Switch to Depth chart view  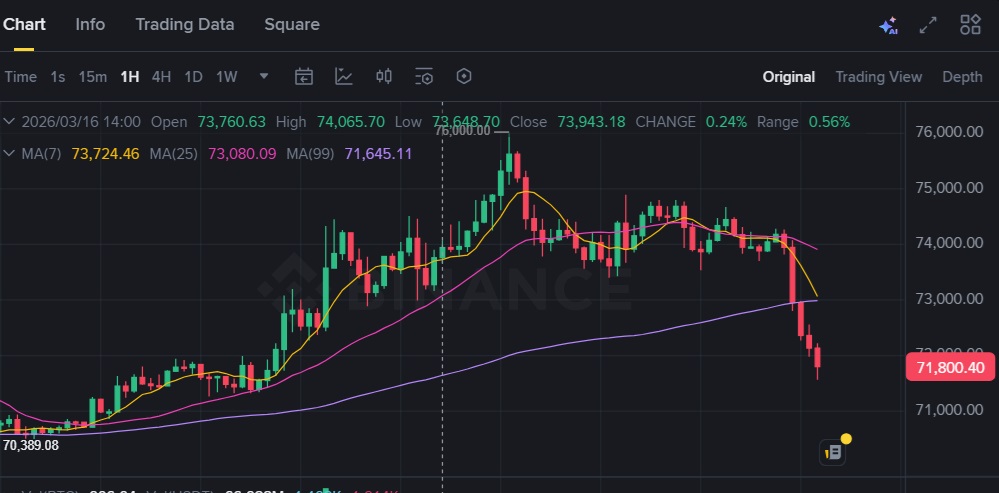coord(962,77)
